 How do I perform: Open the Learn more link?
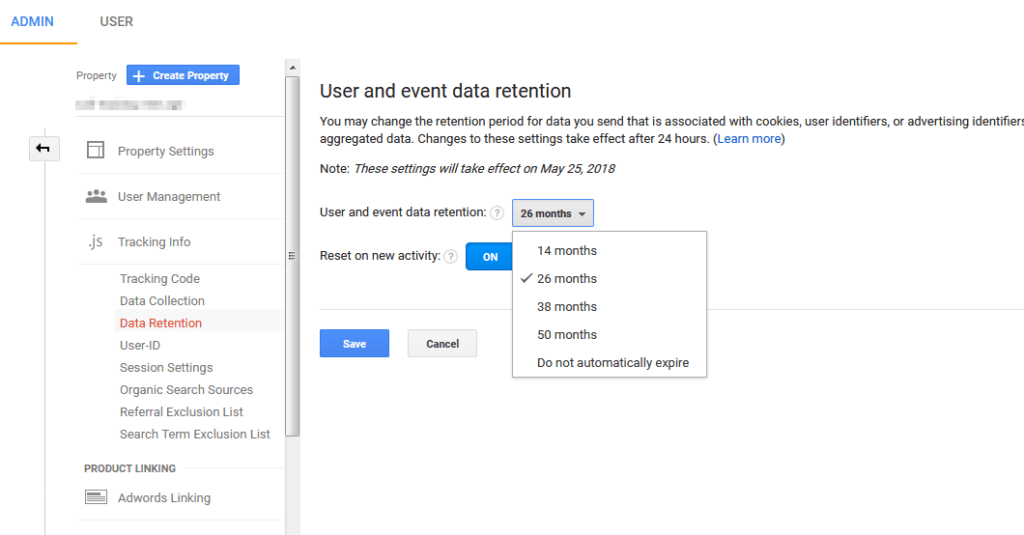point(749,139)
